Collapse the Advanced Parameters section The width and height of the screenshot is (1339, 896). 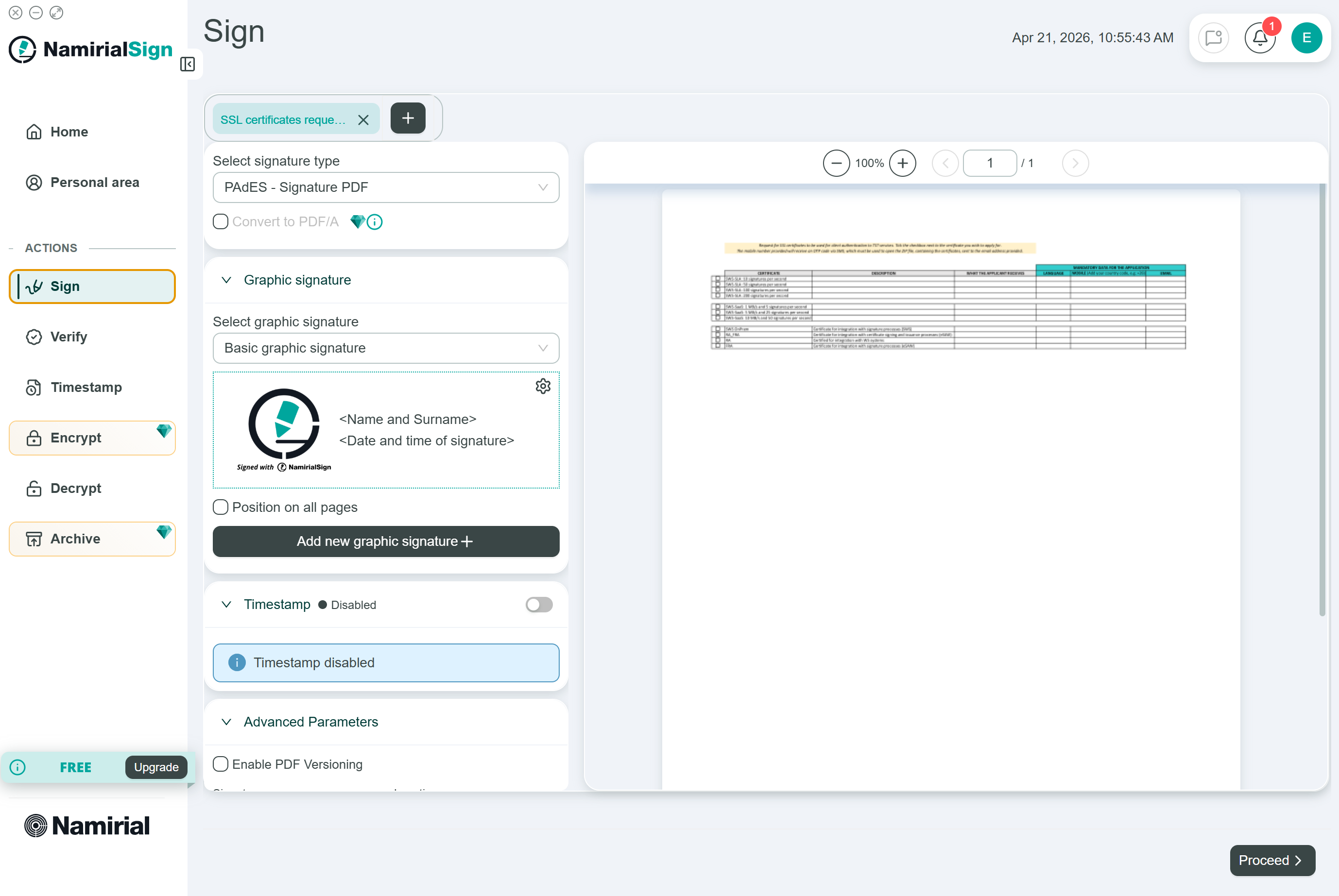click(226, 722)
